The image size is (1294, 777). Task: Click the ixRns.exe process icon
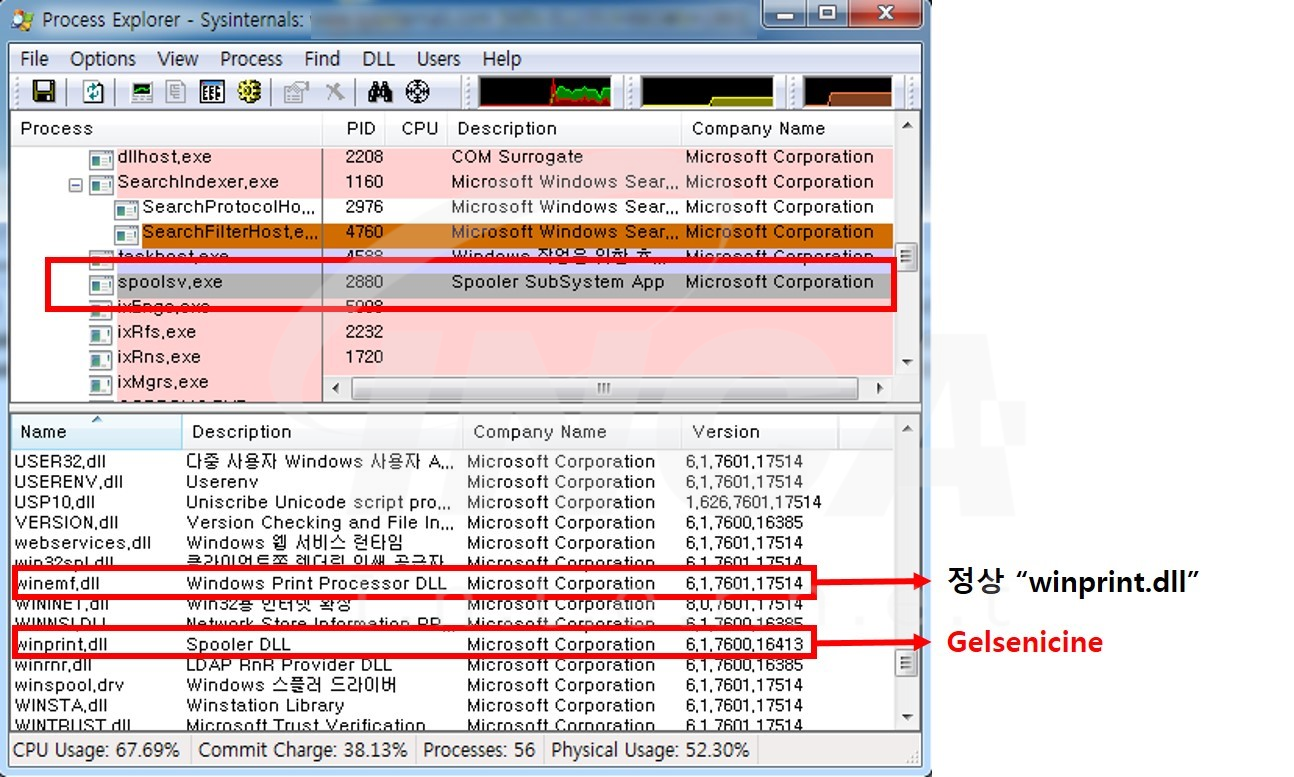(x=101, y=358)
